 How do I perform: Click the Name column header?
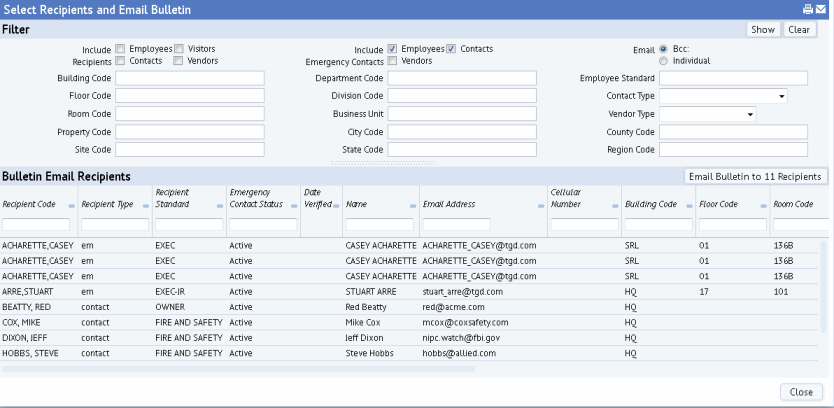tap(357, 204)
